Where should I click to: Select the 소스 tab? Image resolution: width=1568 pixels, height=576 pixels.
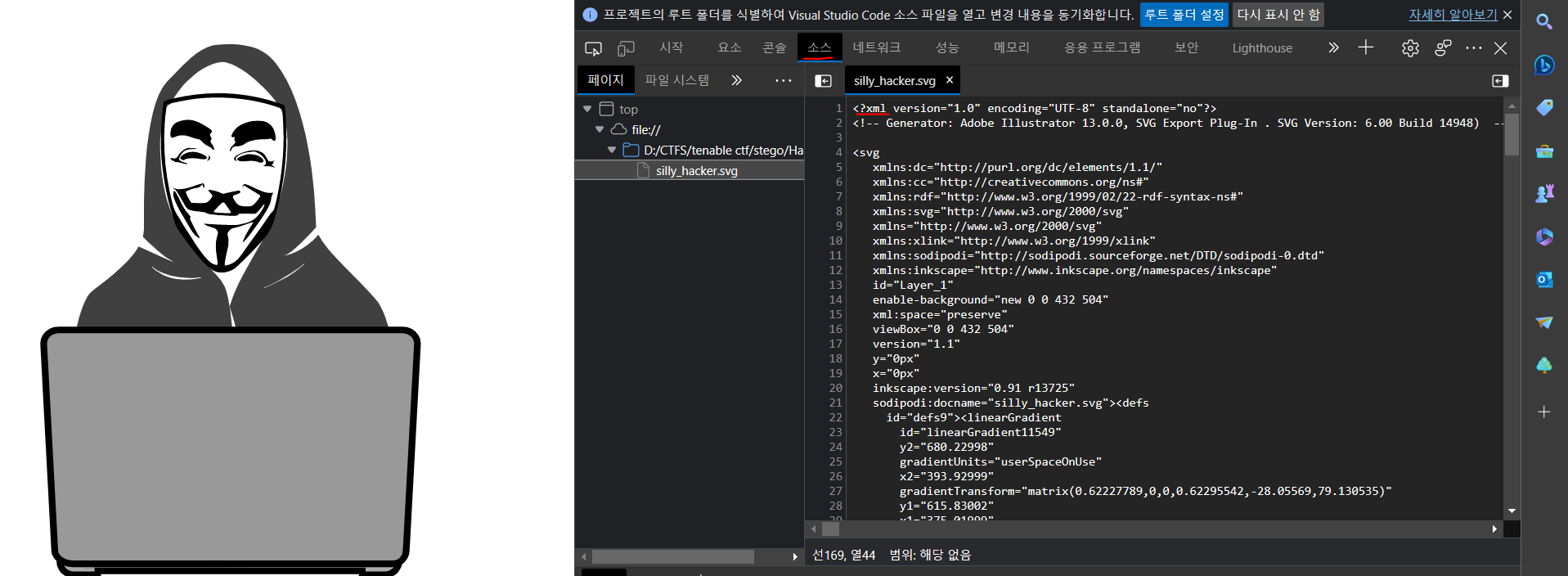click(820, 47)
